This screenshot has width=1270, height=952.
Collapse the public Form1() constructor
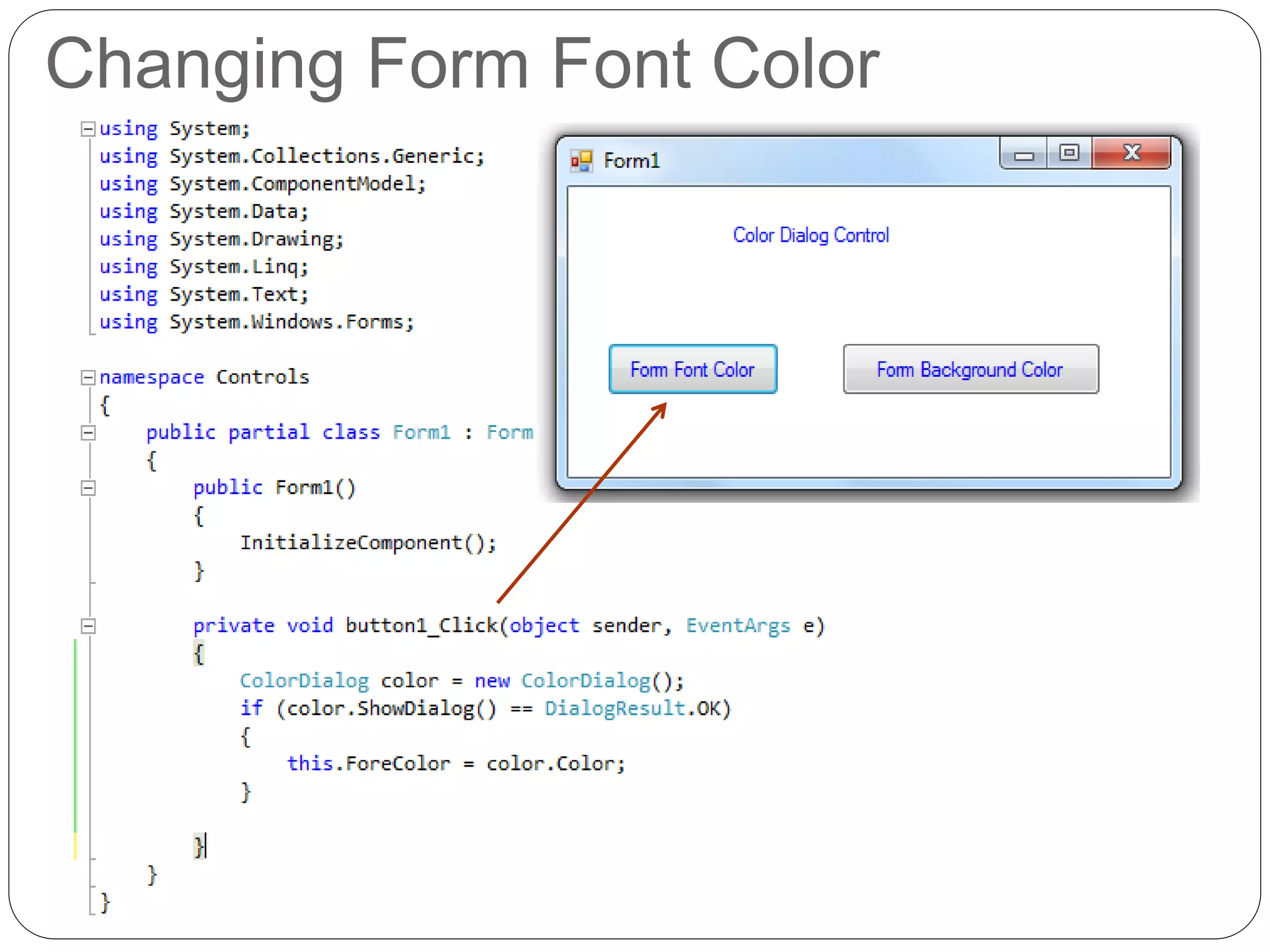[88, 488]
